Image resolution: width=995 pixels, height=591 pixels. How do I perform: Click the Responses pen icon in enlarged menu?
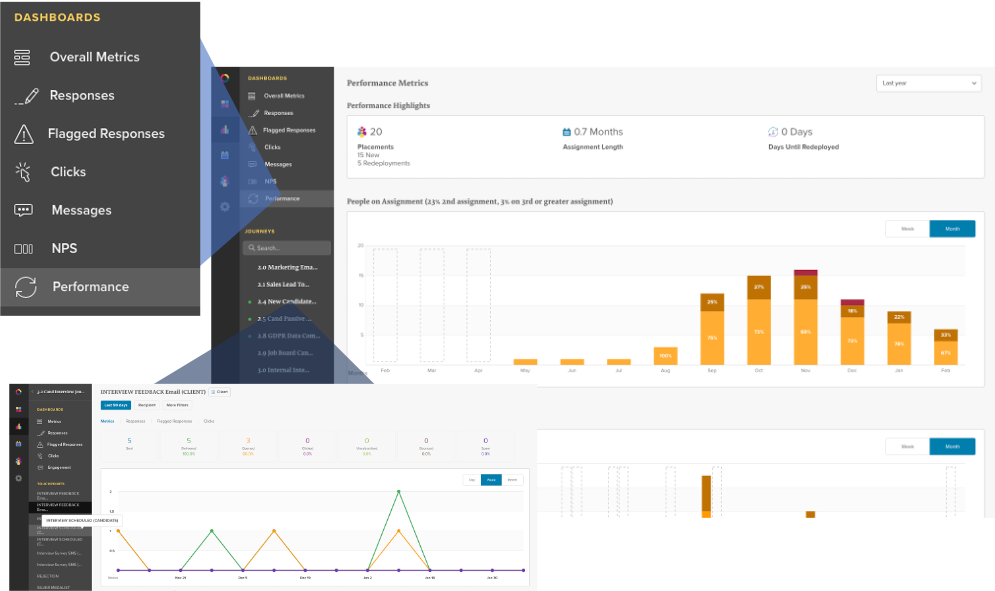click(x=26, y=96)
